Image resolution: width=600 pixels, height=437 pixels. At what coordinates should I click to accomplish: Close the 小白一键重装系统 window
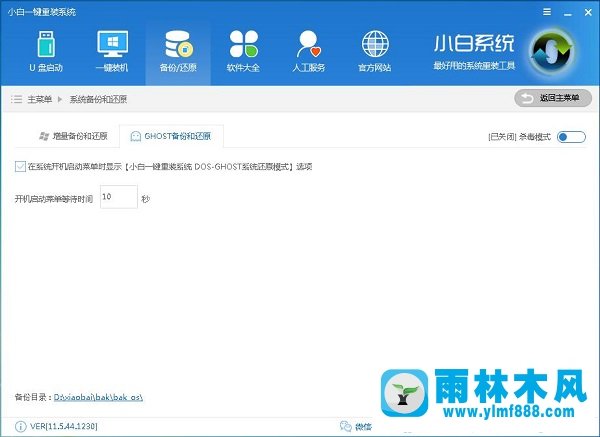point(588,13)
